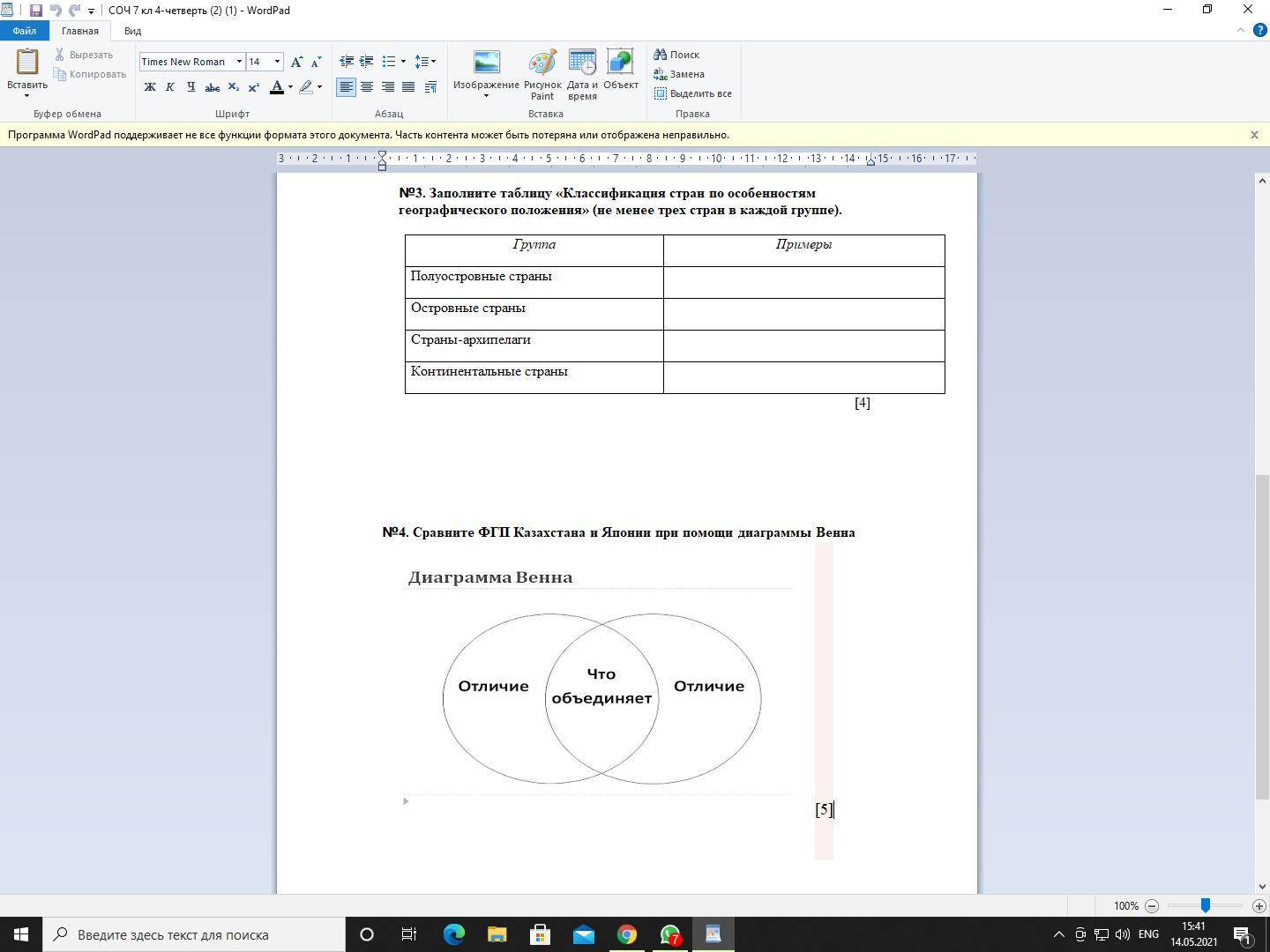The width and height of the screenshot is (1270, 952).
Task: Apply subscript formatting
Action: pos(233,86)
